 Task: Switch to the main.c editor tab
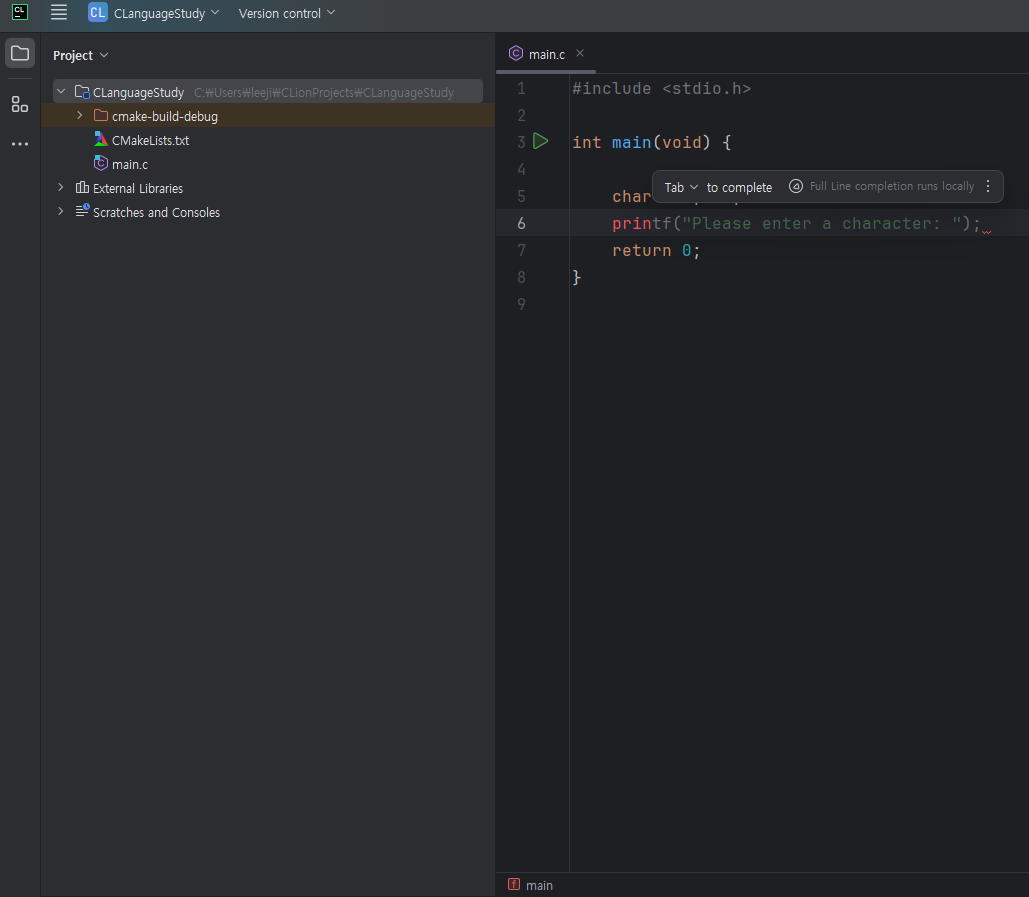coord(546,54)
